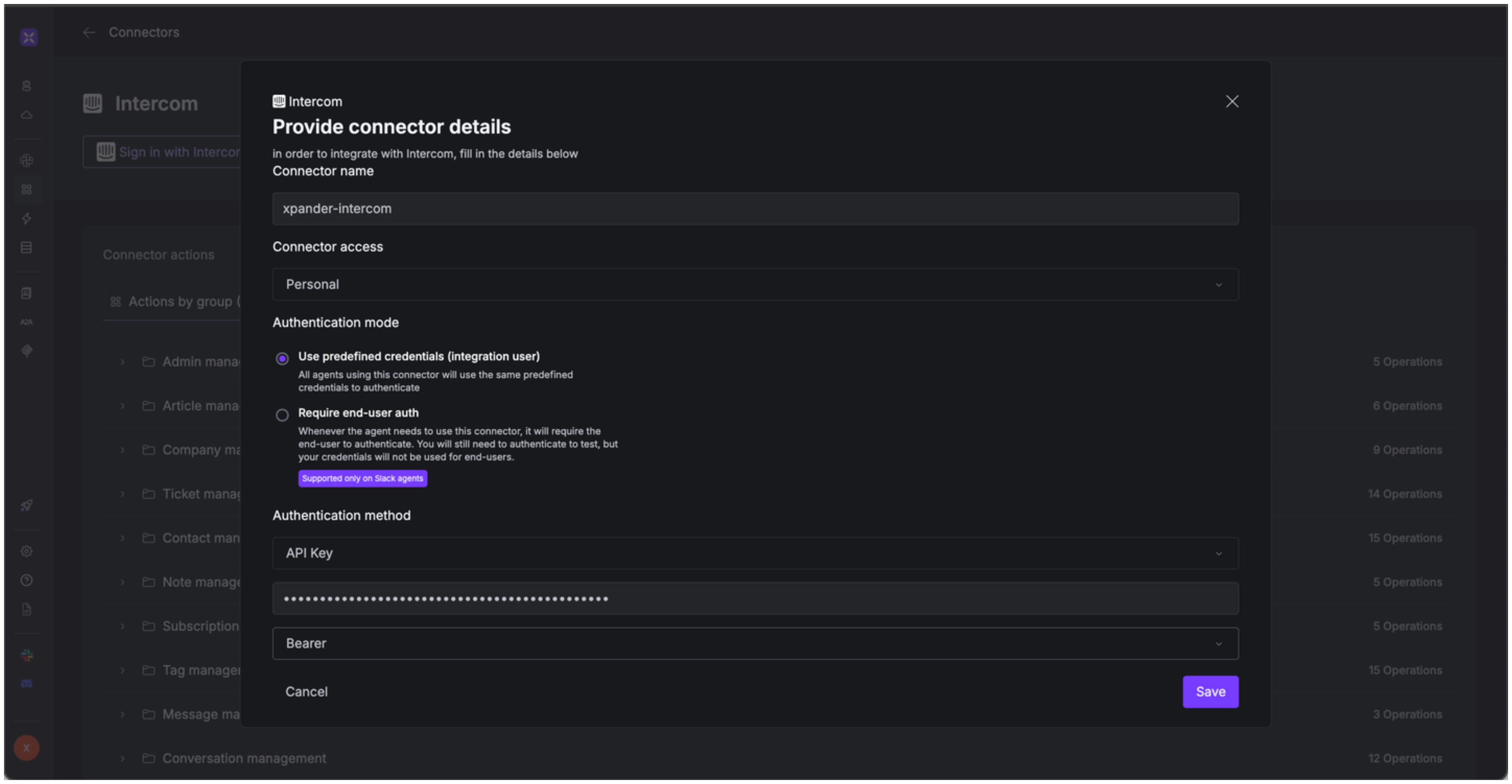Open the Bearer token type dropdown
This screenshot has height=784, width=1512.
[x=755, y=643]
